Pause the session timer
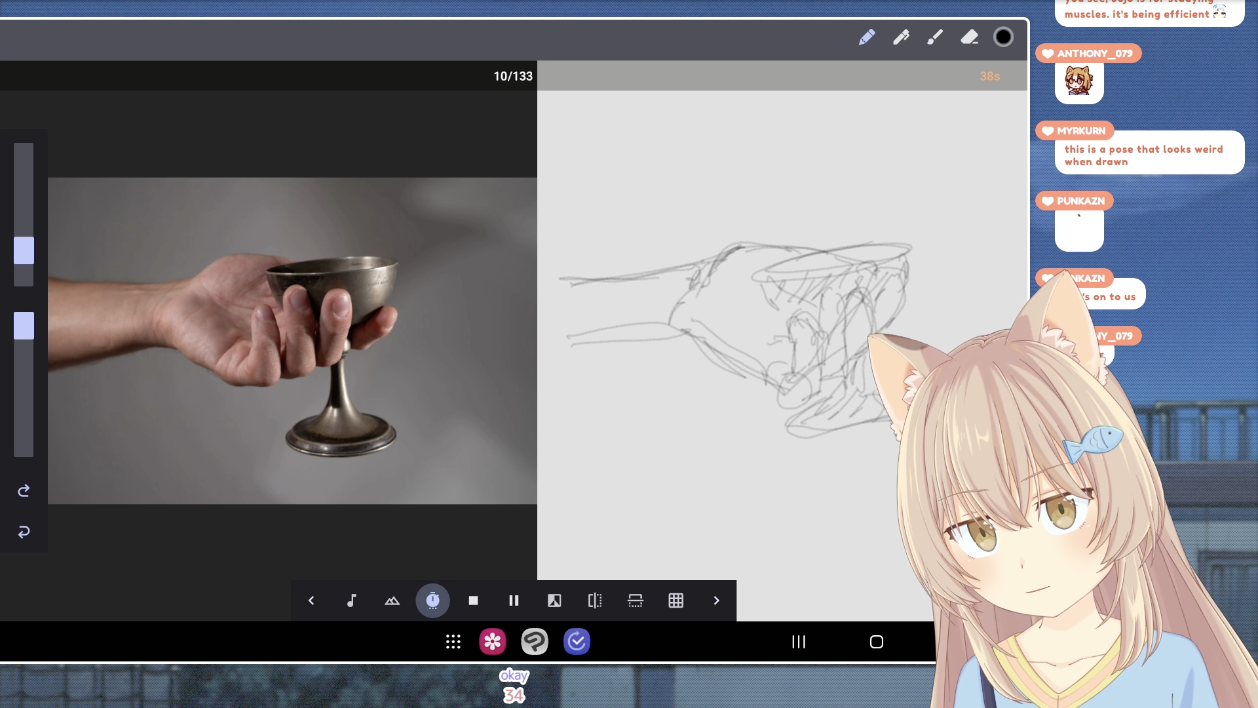Screen dimensions: 1258x708 (514, 600)
